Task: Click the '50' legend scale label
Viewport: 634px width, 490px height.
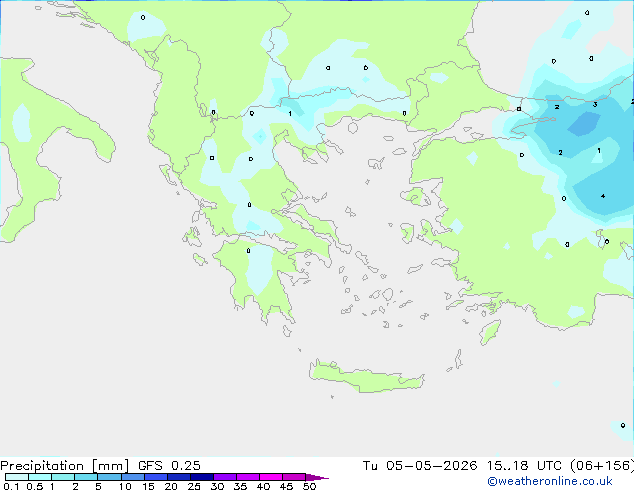Action: pyautogui.click(x=309, y=486)
